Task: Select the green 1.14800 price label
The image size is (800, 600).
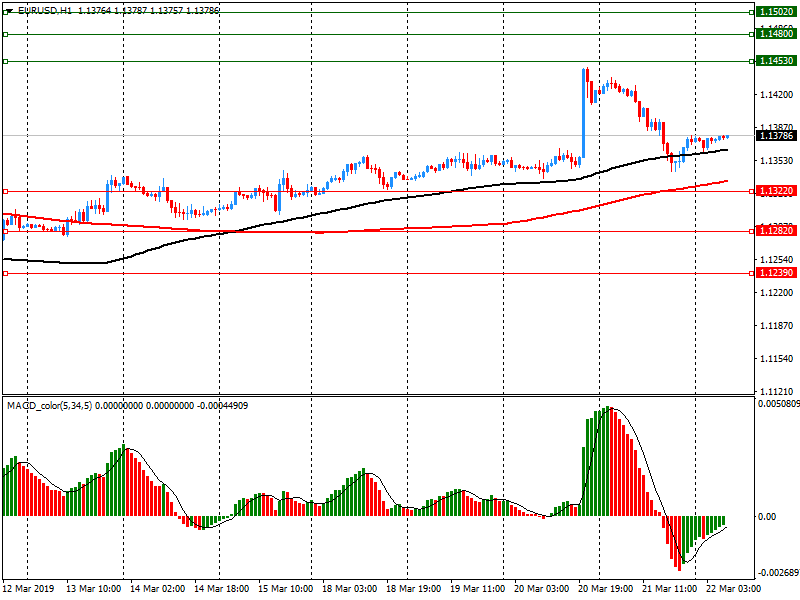Action: 776,34
